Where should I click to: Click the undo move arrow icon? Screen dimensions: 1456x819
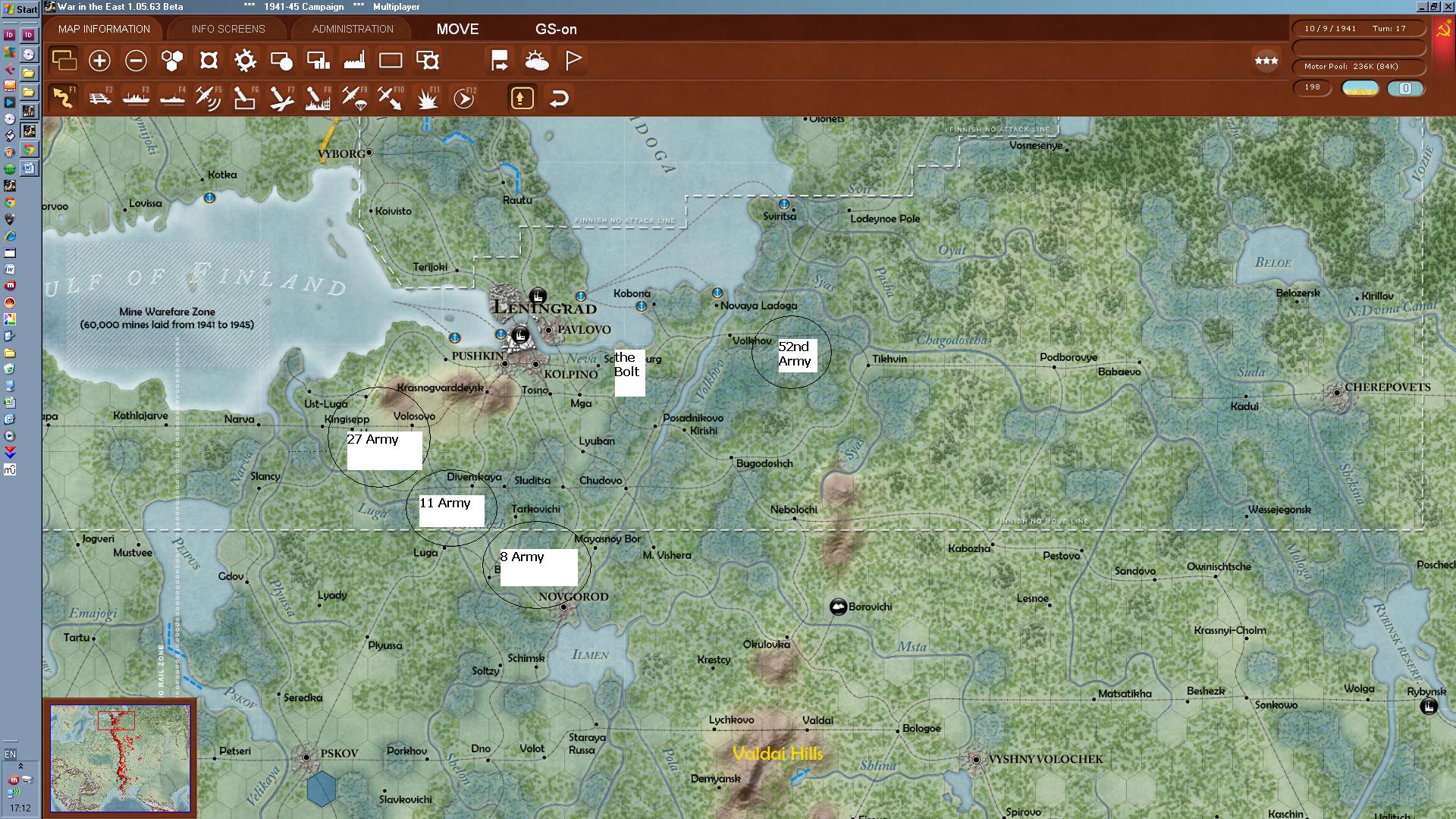pyautogui.click(x=559, y=98)
